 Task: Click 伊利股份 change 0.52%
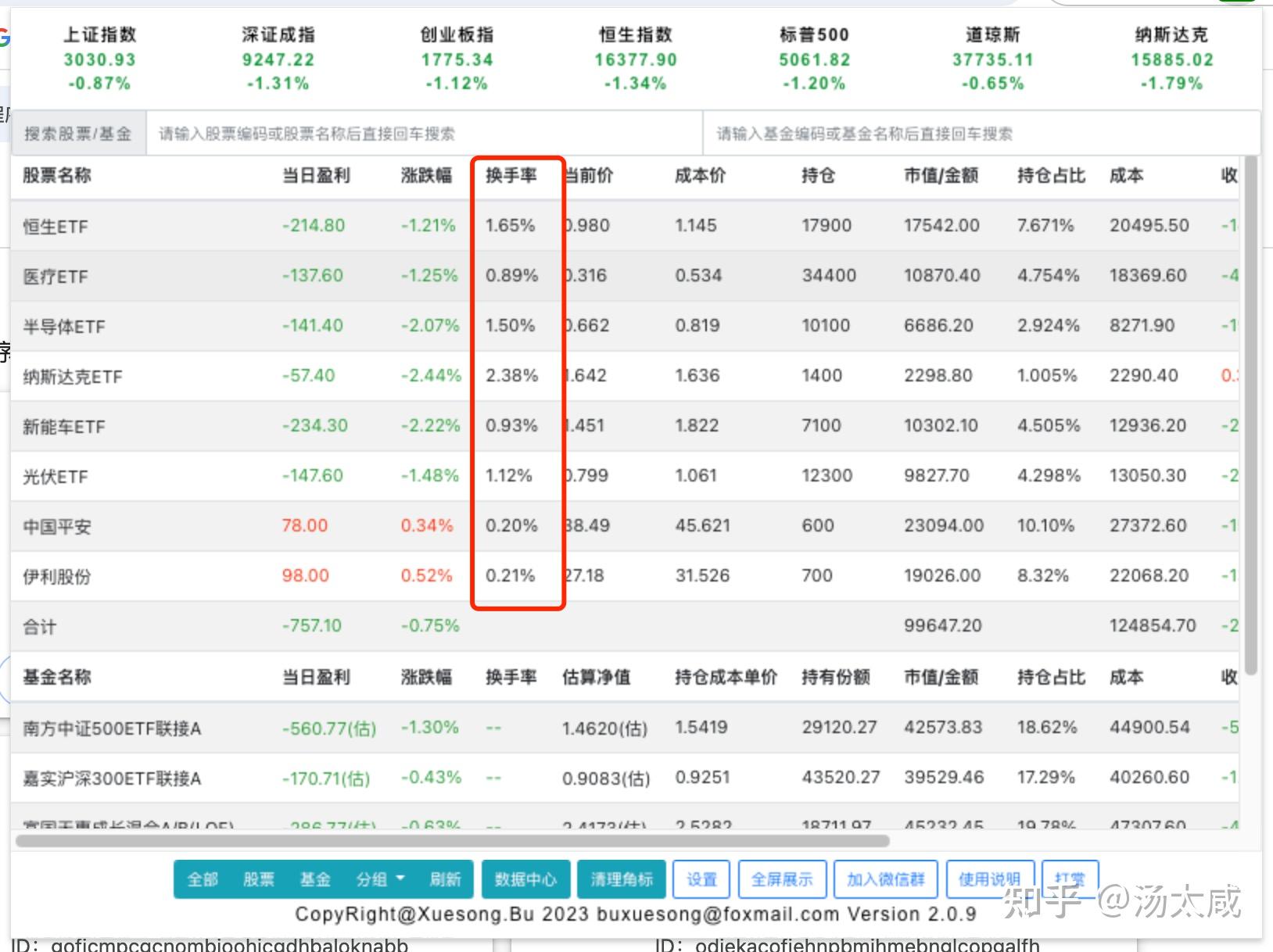point(427,575)
